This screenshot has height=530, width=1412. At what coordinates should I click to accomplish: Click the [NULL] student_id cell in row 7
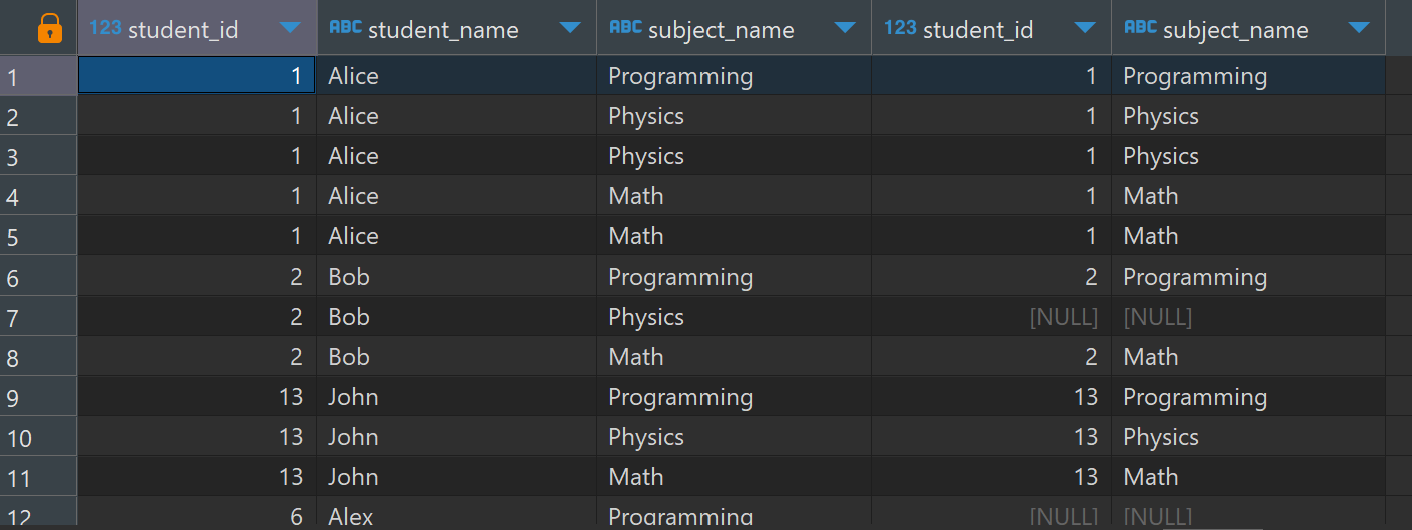[x=991, y=317]
